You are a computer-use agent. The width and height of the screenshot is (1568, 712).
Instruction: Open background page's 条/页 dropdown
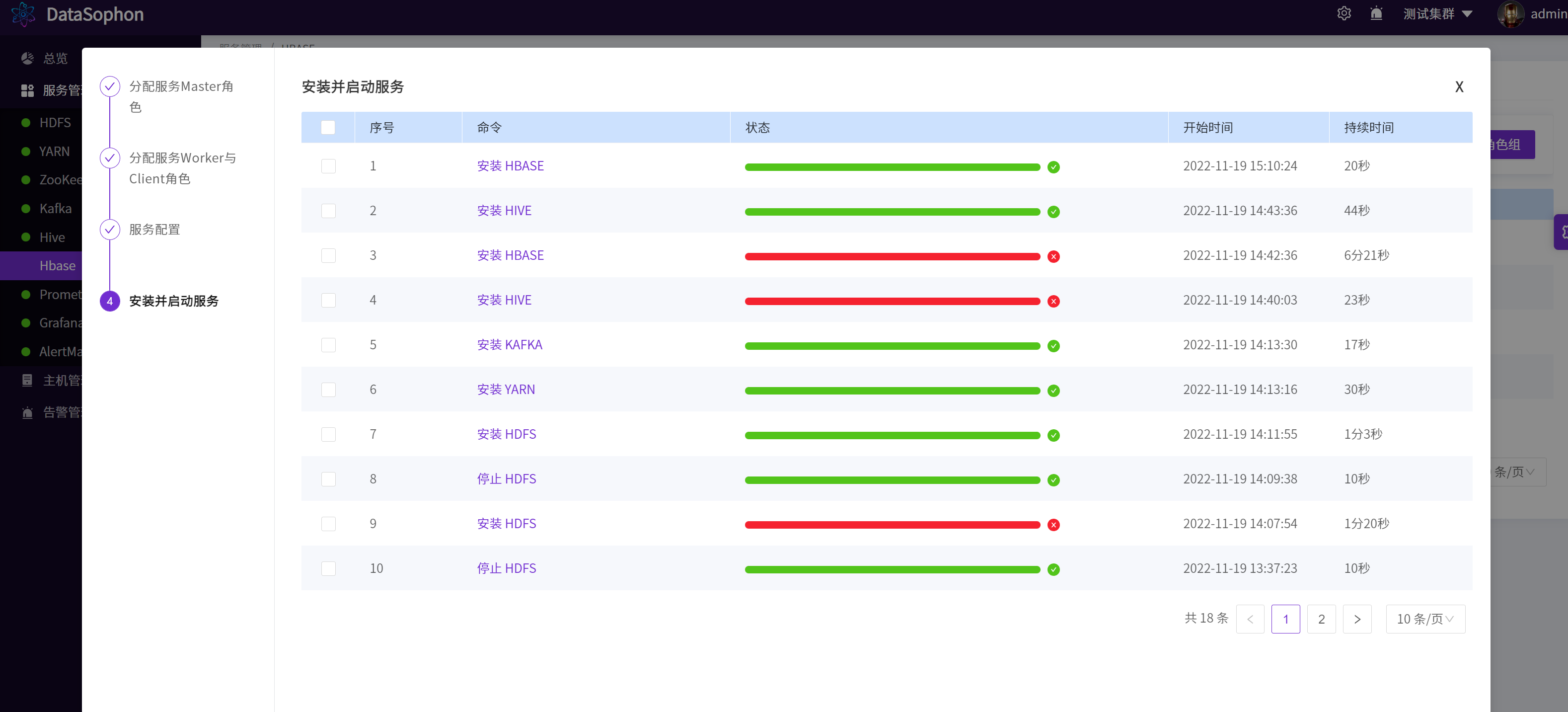1517,472
